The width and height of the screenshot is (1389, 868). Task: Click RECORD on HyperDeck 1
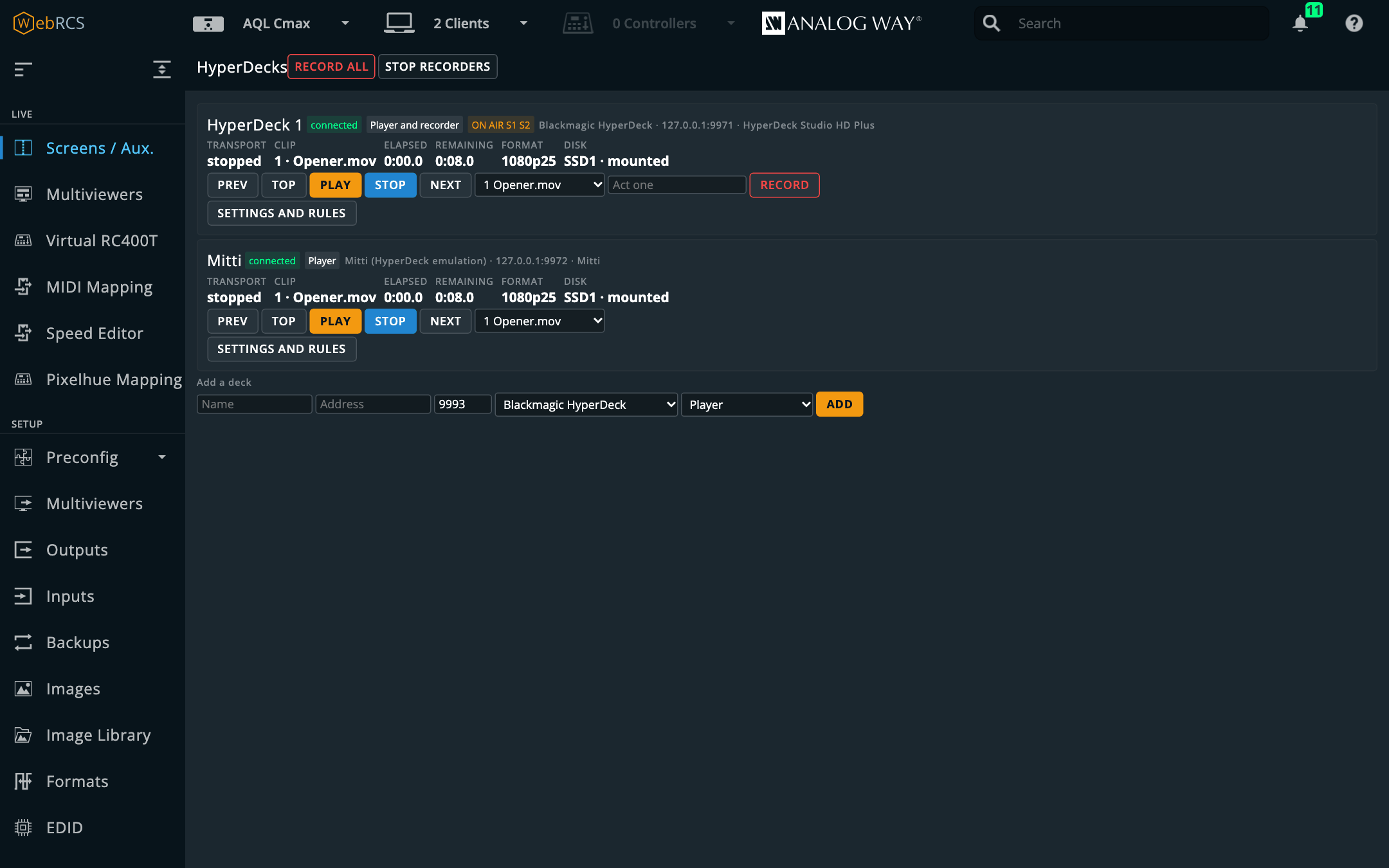[785, 185]
